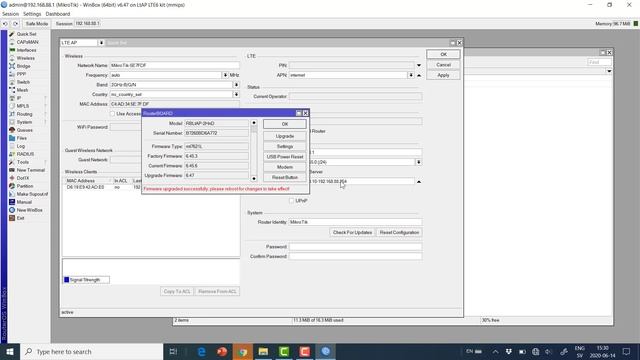640x360 pixels.
Task: Click the redo arrow in the toolbar
Action: coord(16,24)
